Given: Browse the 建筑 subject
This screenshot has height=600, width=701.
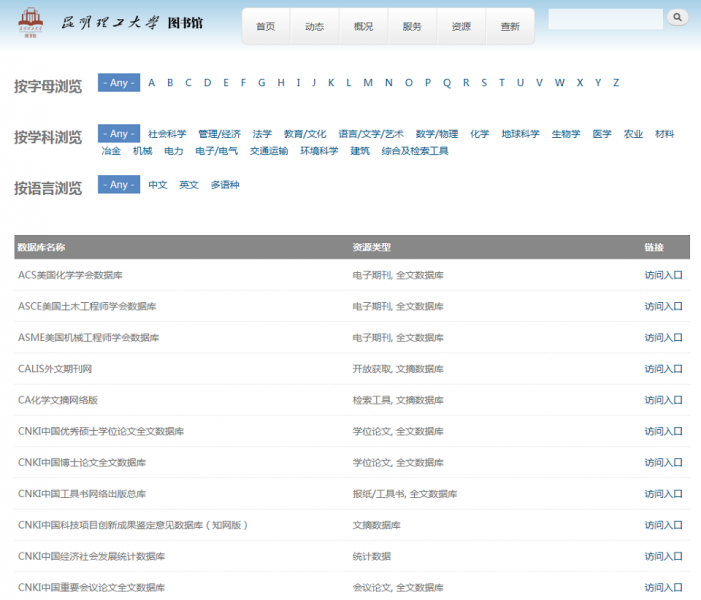Looking at the screenshot, I should coord(360,151).
